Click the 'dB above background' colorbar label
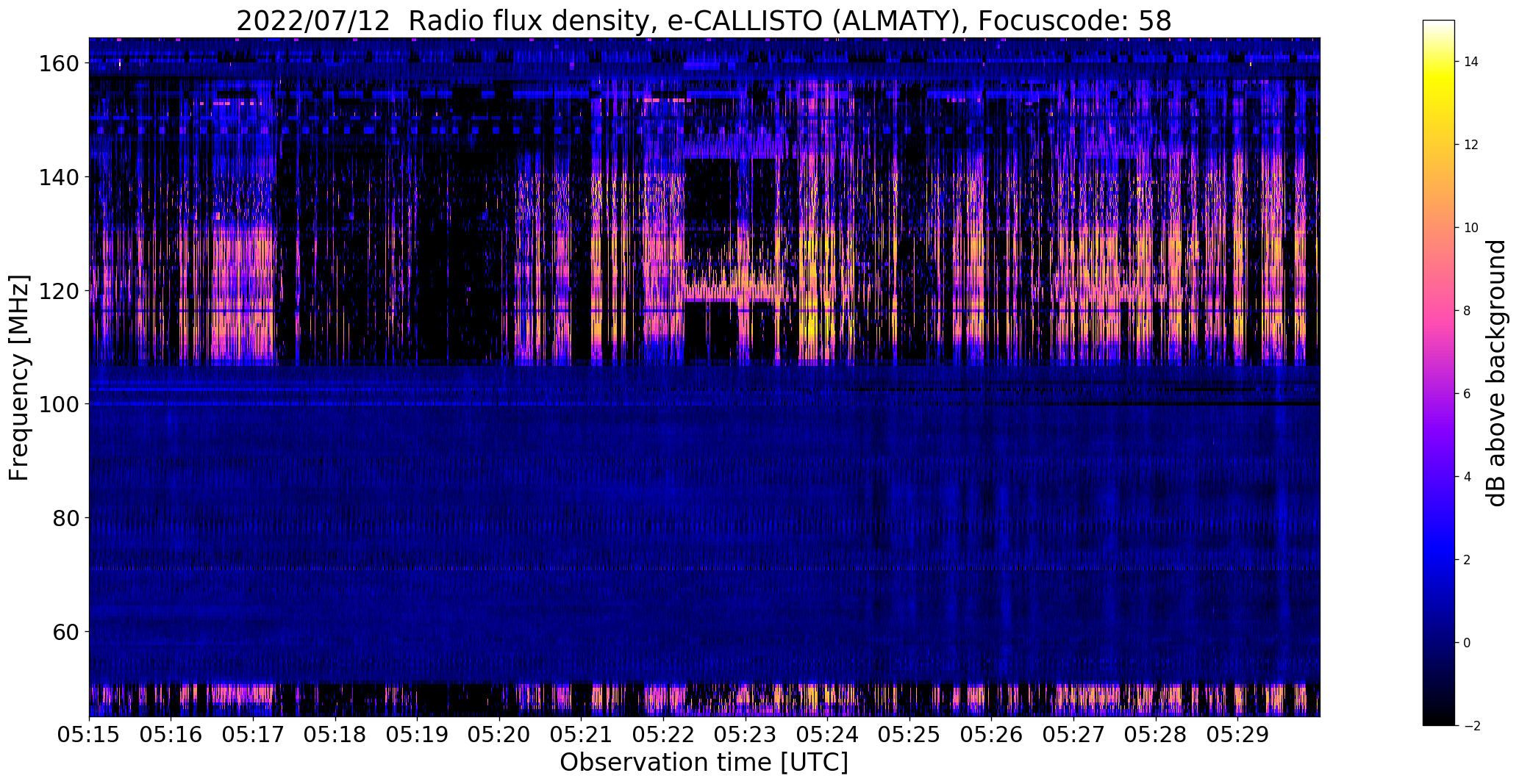This screenshot has height=784, width=1519. (x=1496, y=373)
